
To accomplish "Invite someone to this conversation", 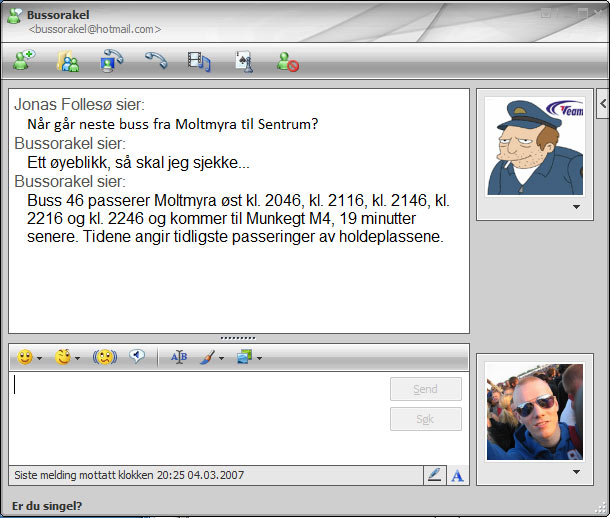I will click(x=24, y=60).
